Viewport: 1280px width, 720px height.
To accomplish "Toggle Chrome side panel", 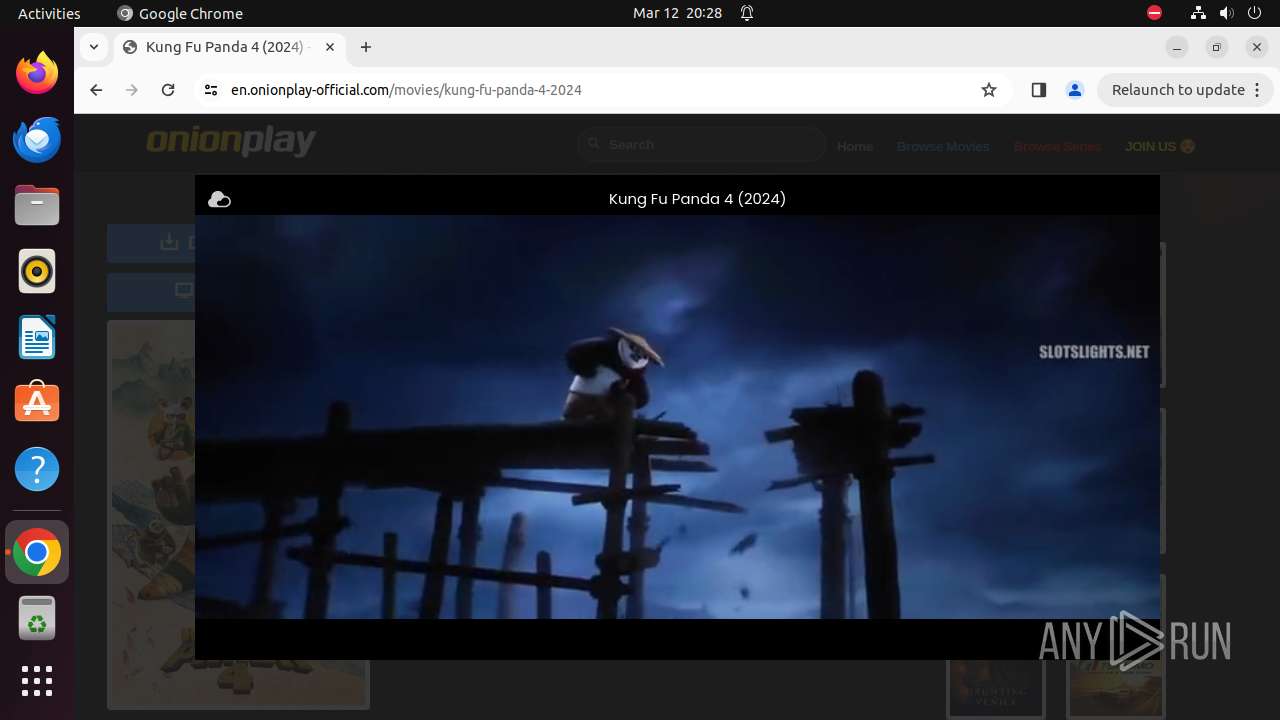I will point(1038,90).
